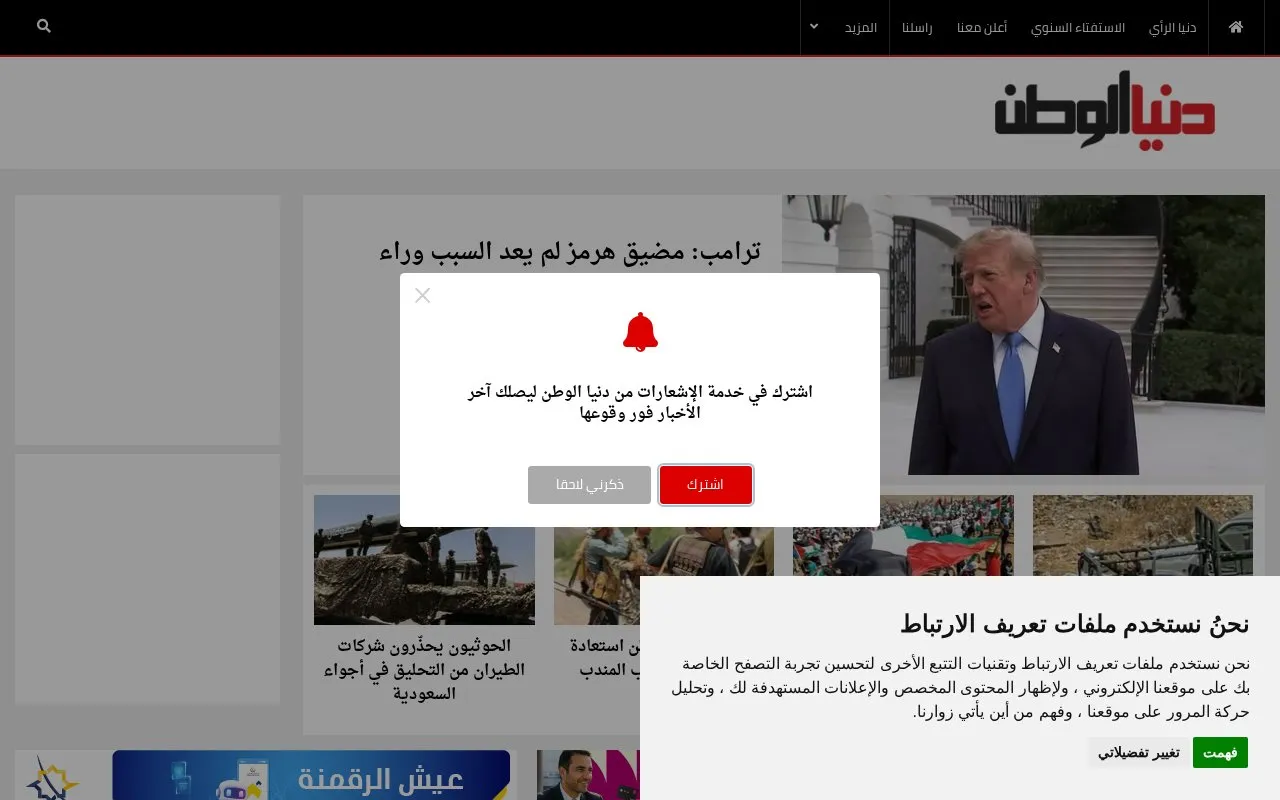Go to the home icon in navbar
The image size is (1280, 800).
(x=1236, y=27)
